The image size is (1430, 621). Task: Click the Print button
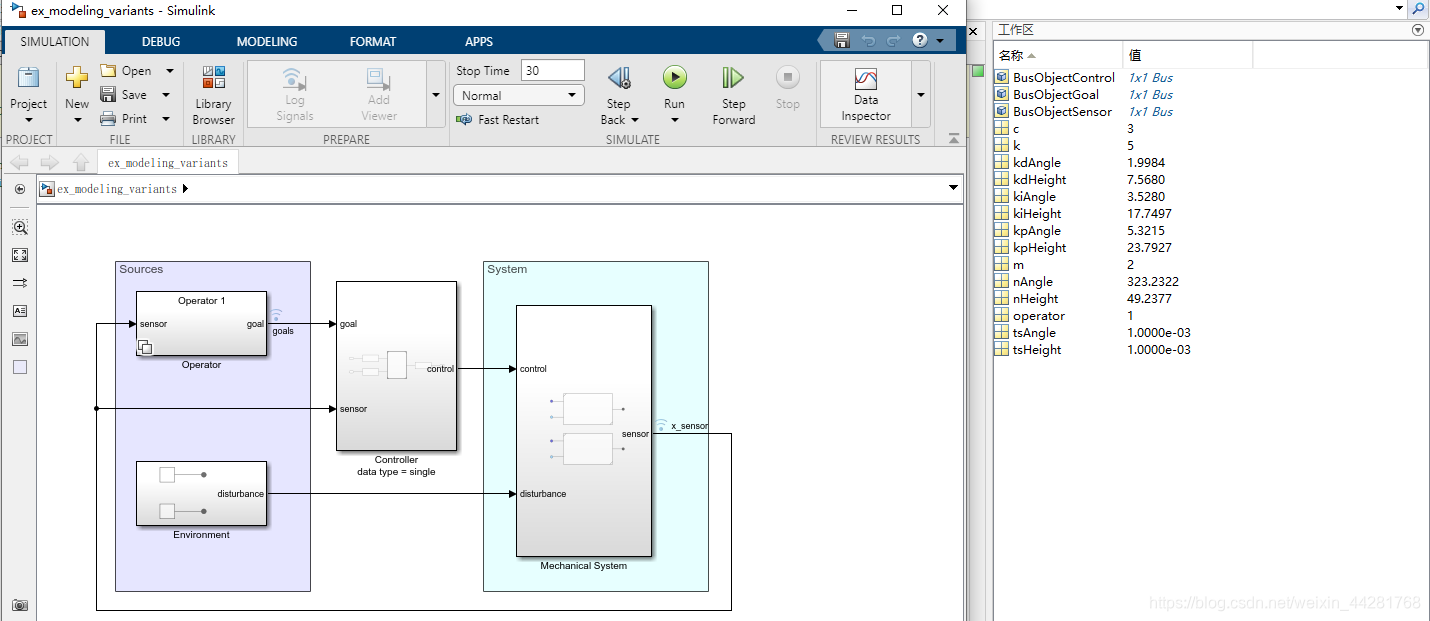tap(125, 118)
